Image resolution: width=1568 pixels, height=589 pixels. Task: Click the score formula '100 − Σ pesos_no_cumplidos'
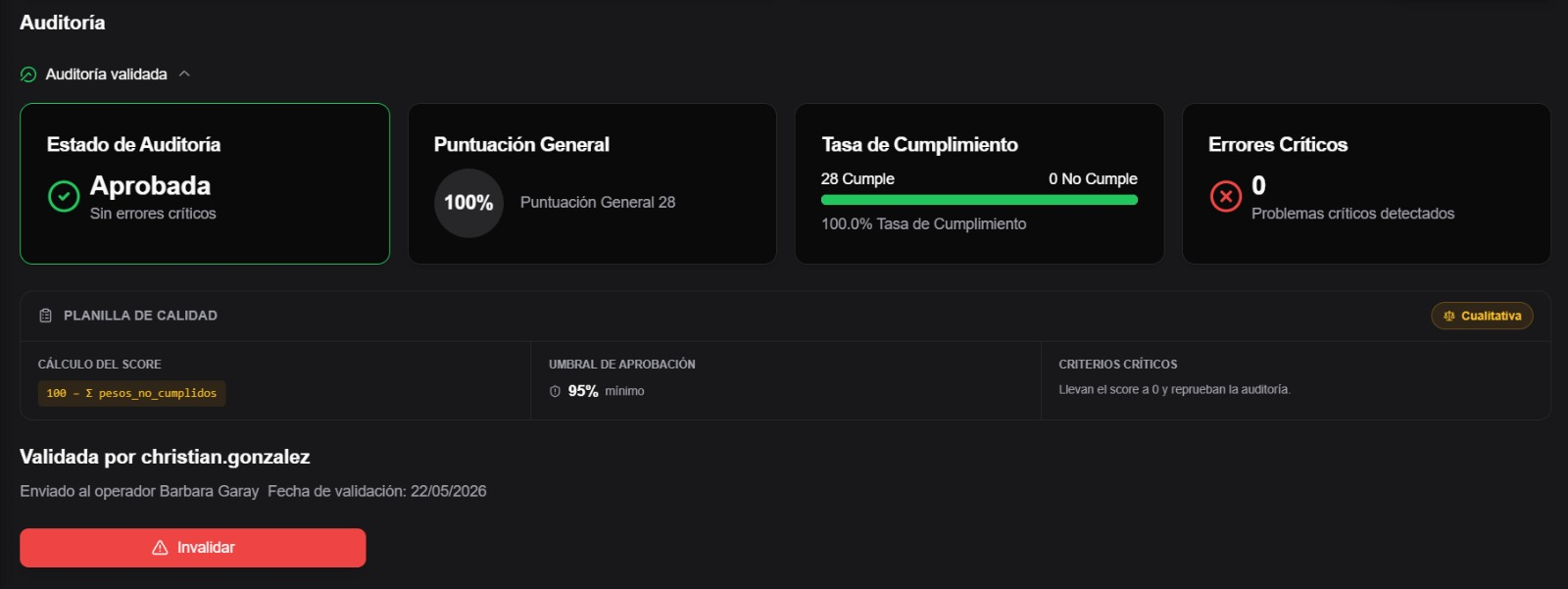pyautogui.click(x=131, y=393)
